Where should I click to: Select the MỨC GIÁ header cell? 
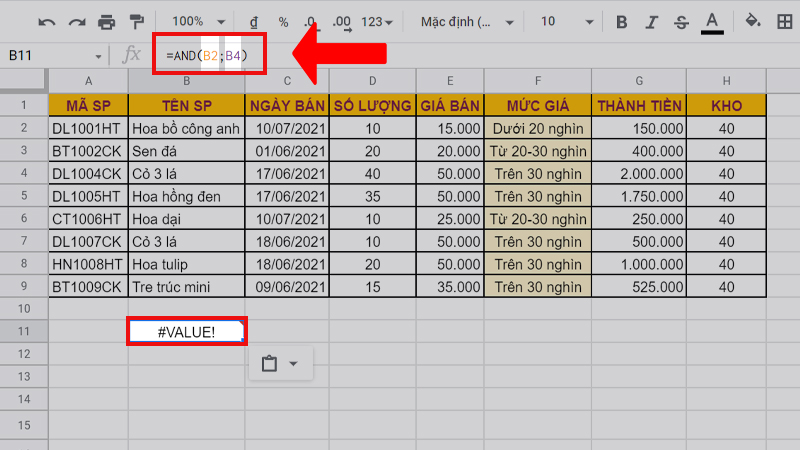click(538, 106)
